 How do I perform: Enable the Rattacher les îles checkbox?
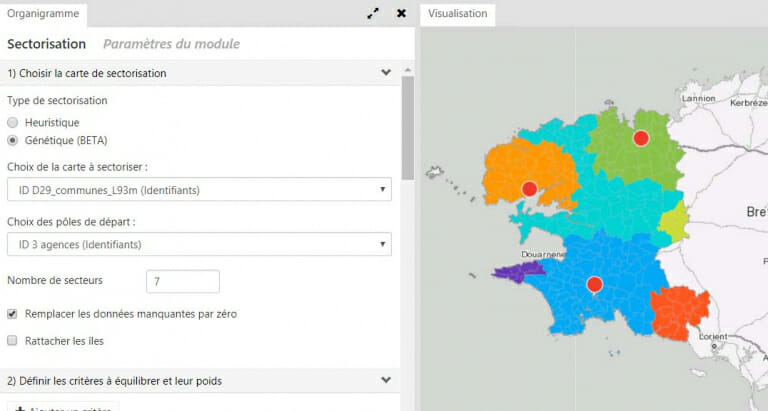click(x=13, y=341)
